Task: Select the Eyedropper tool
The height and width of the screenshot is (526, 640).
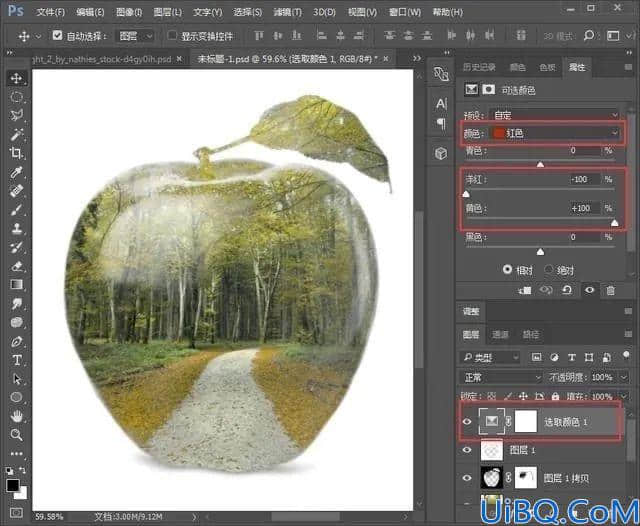Action: click(16, 172)
